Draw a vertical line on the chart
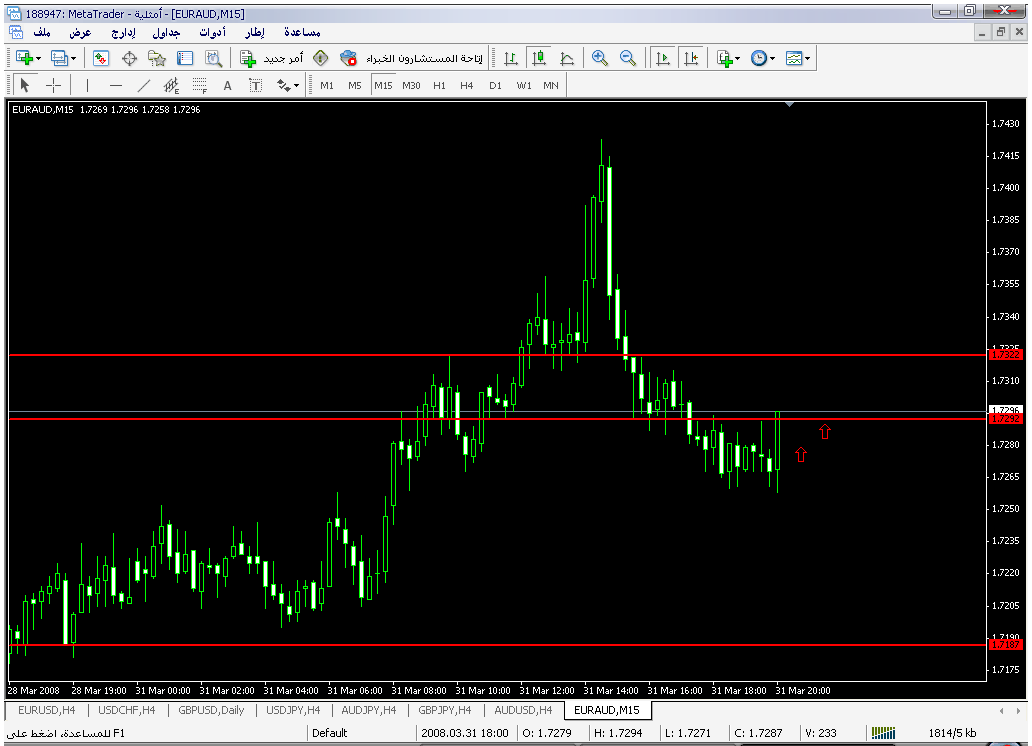Screen dimensions: 1032x746 (87, 86)
